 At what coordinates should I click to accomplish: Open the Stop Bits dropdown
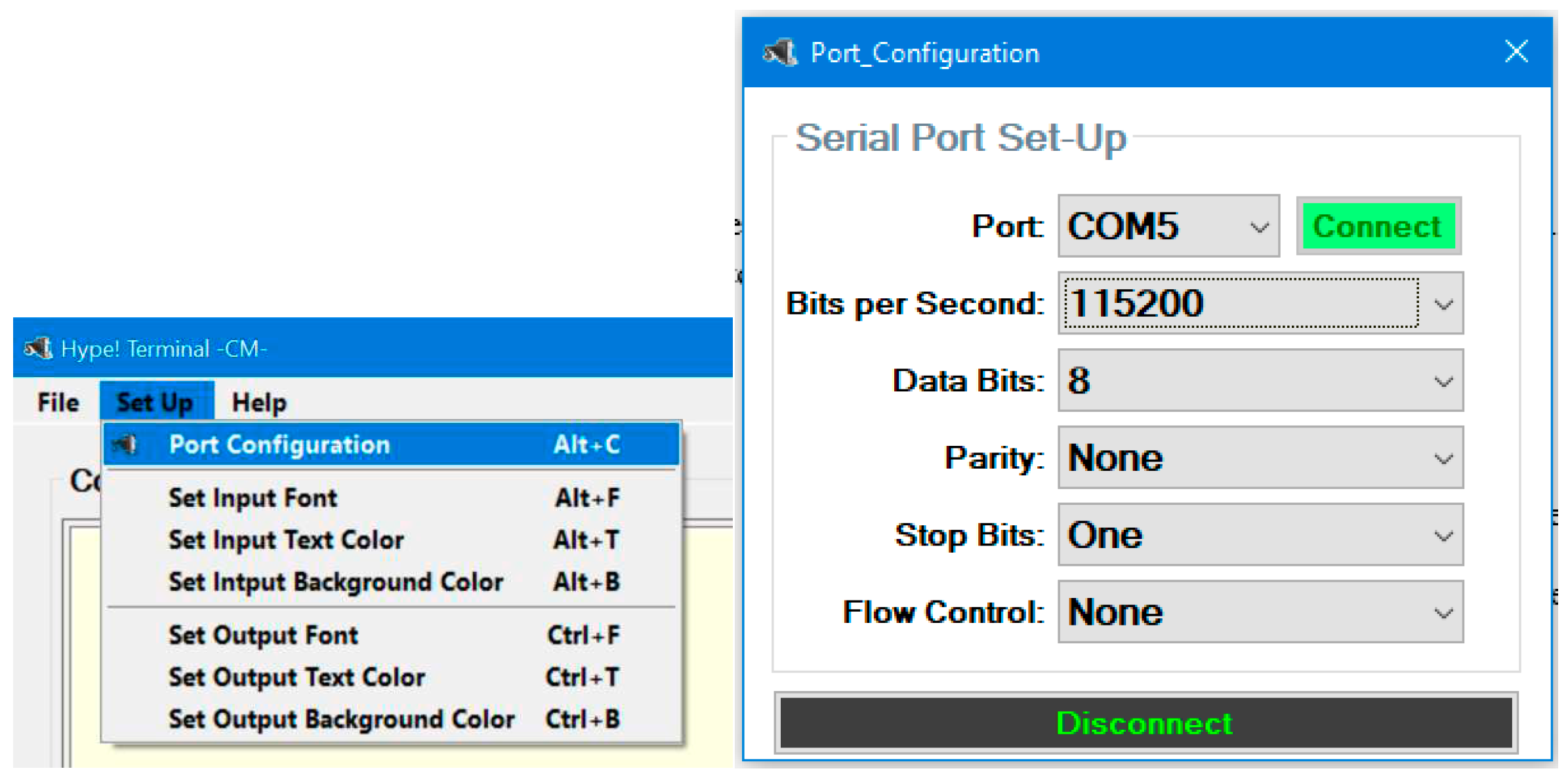(x=1443, y=534)
